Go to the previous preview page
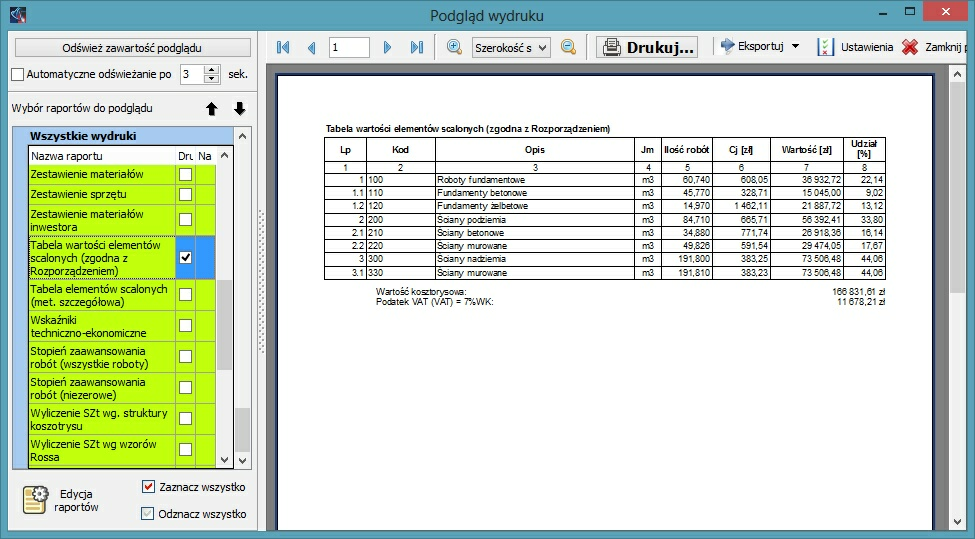 pos(312,47)
